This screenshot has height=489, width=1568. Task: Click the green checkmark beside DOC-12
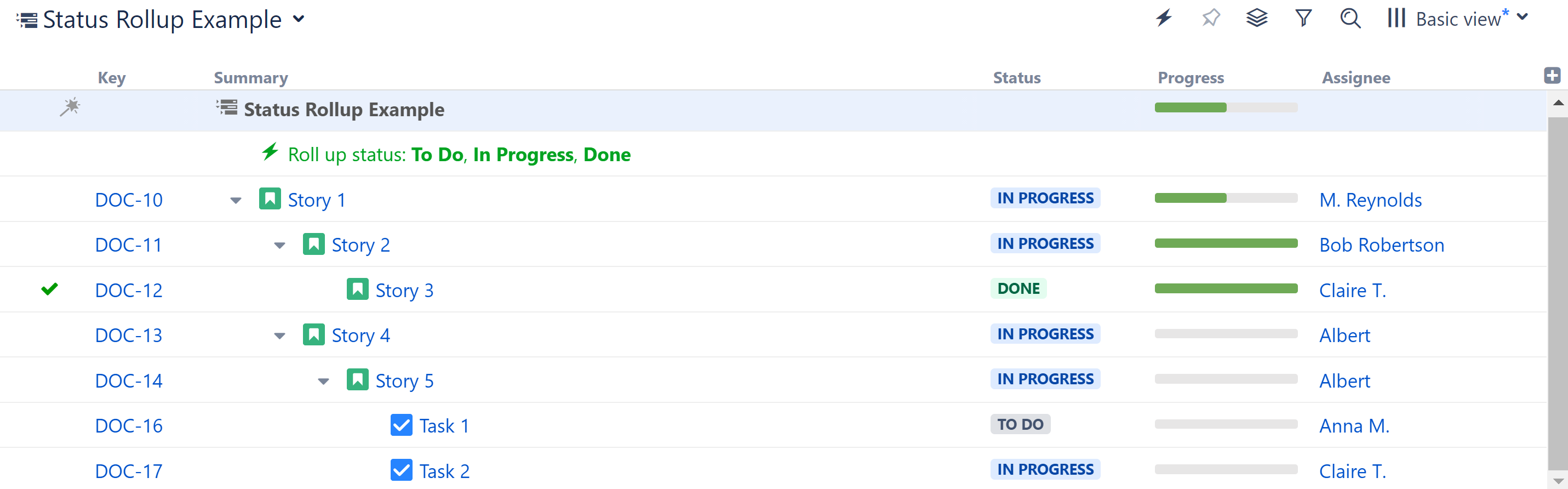click(49, 289)
